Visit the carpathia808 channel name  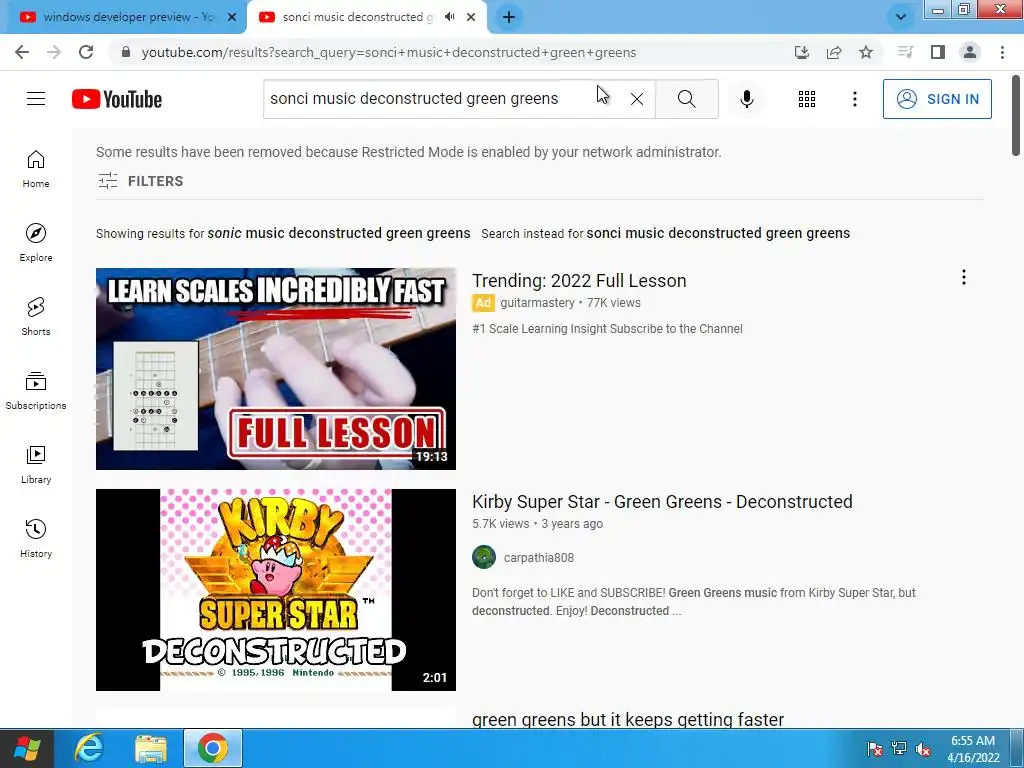[539, 558]
